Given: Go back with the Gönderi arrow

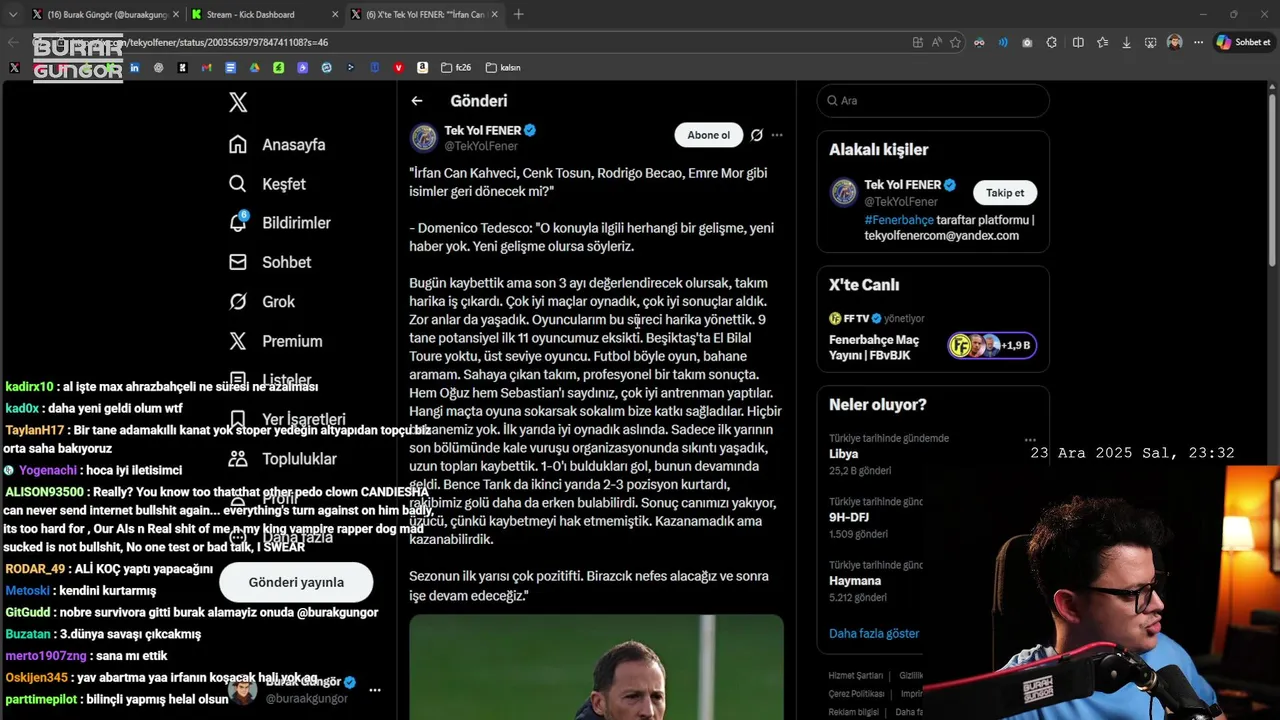Looking at the screenshot, I should coord(417,101).
